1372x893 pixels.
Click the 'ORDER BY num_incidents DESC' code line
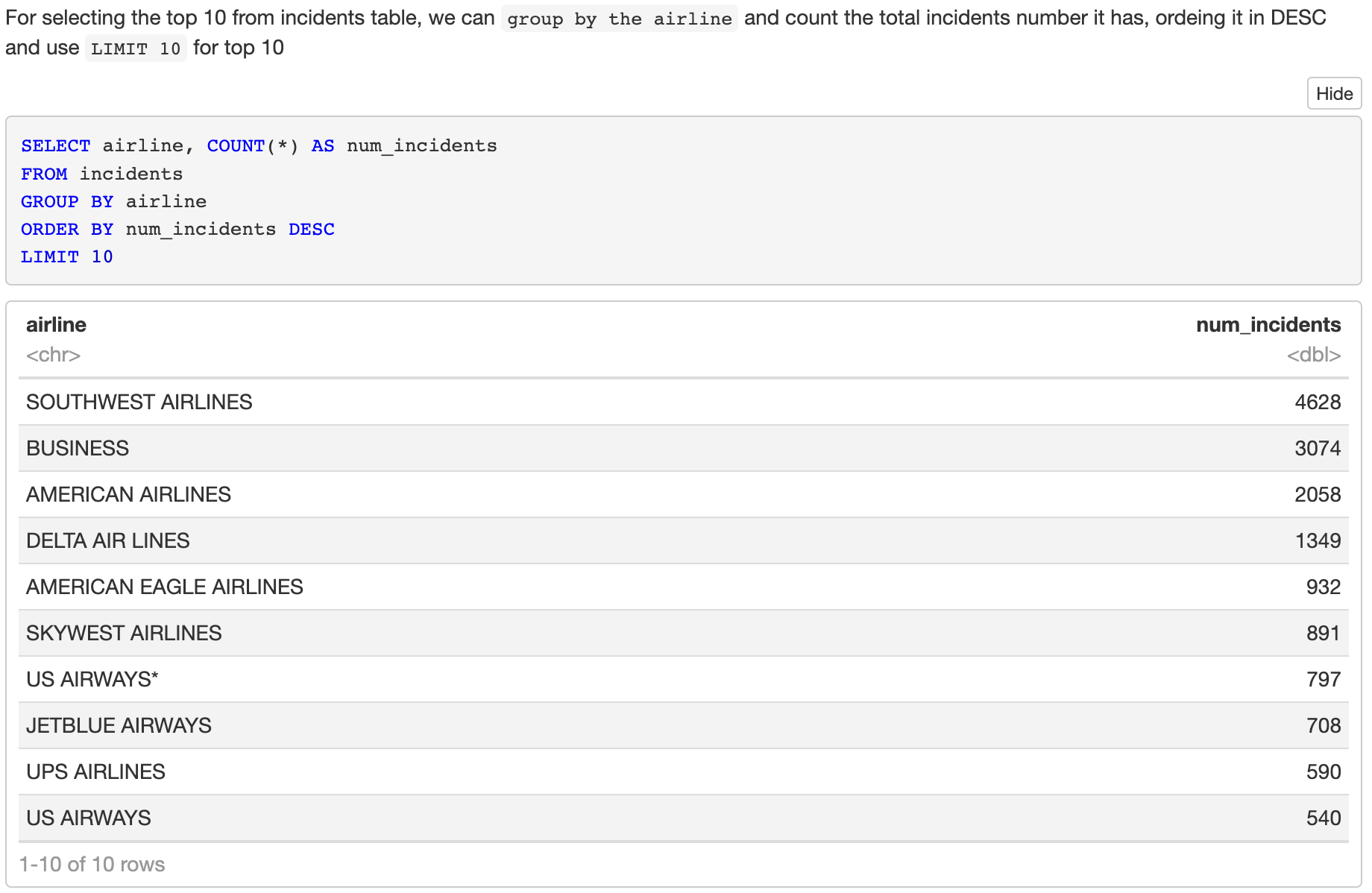pyautogui.click(x=177, y=229)
